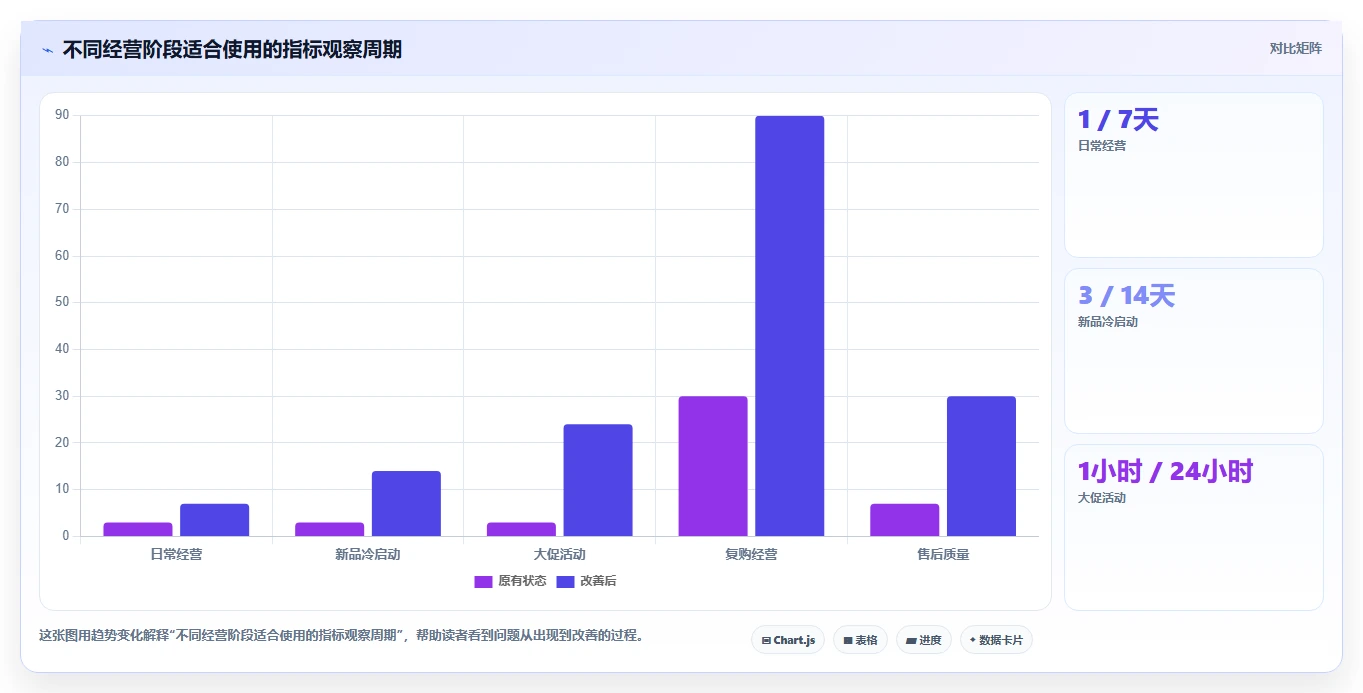Click the blue 日常经营 bar
The height and width of the screenshot is (693, 1363).
tap(215, 520)
